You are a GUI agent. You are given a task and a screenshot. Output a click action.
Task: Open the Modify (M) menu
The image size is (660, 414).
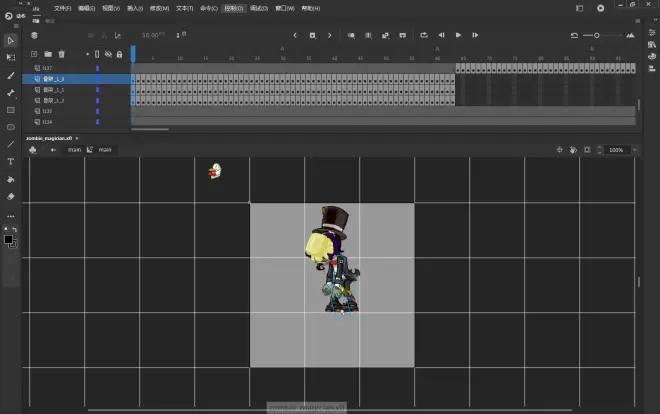tap(160, 8)
